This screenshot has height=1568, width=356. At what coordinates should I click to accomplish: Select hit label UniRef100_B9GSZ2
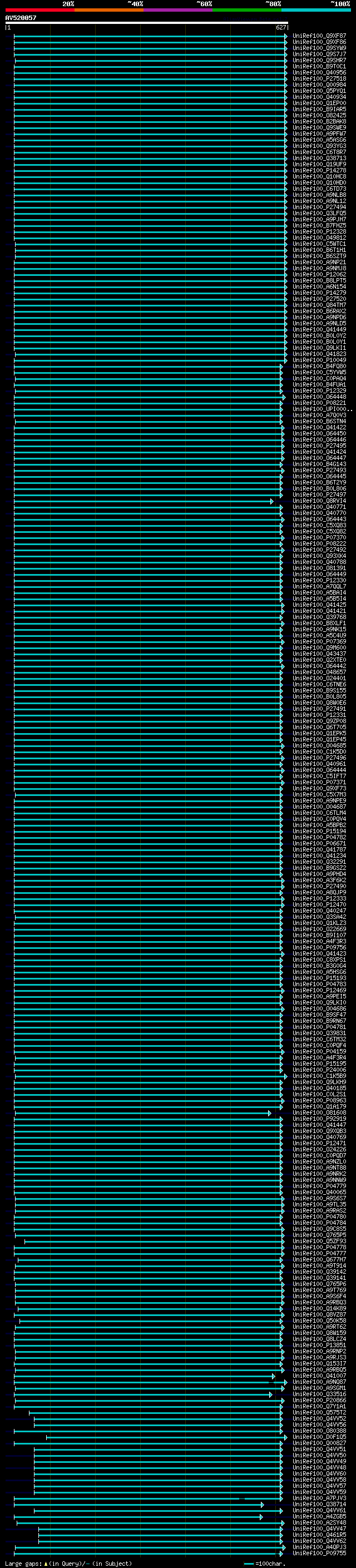[319, 867]
